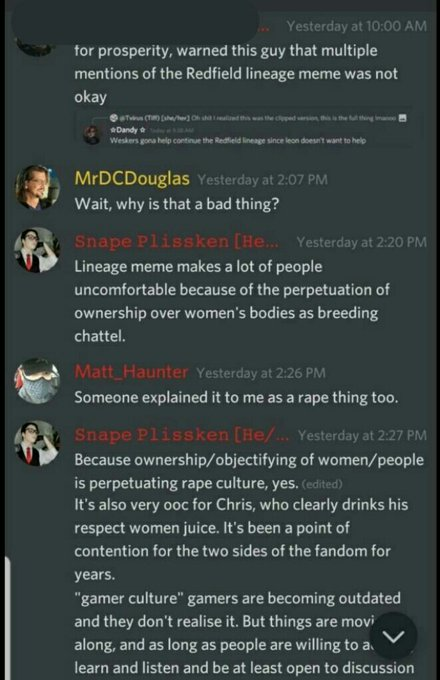Tap the 'Wait, why is that a bad thing?' message

click(x=177, y=203)
